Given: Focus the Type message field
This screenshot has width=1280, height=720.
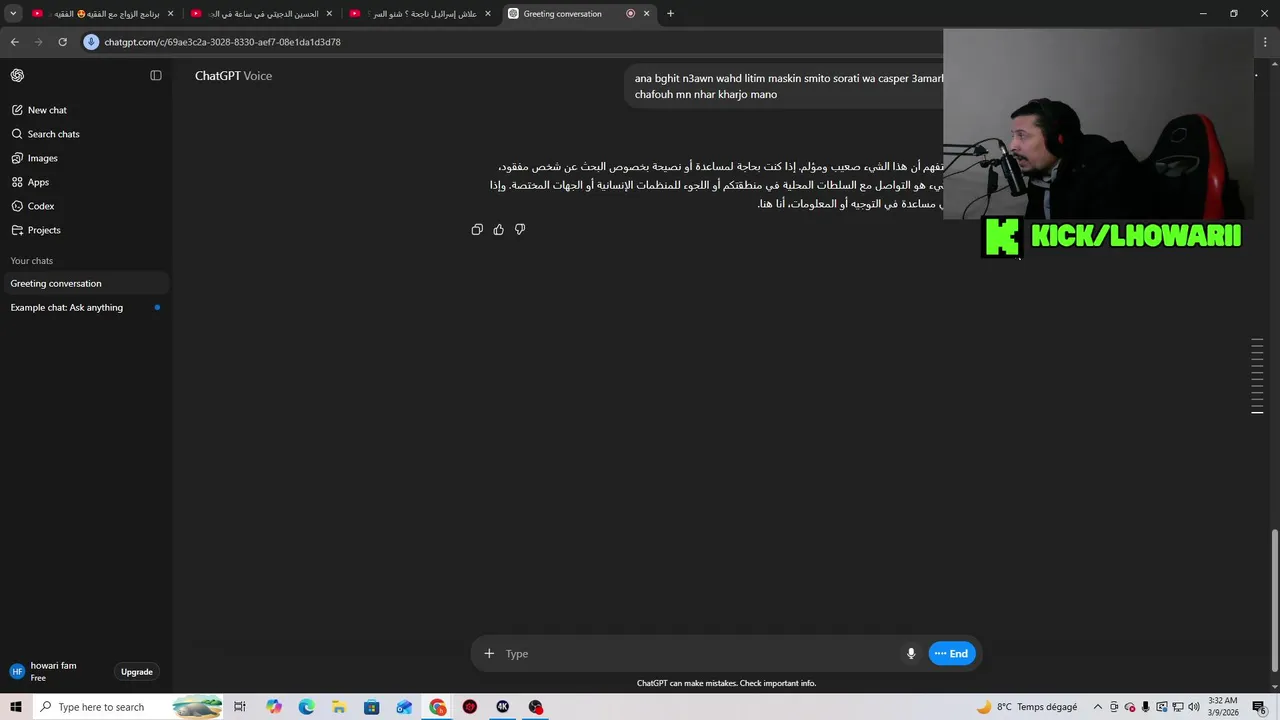Looking at the screenshot, I should pos(700,653).
